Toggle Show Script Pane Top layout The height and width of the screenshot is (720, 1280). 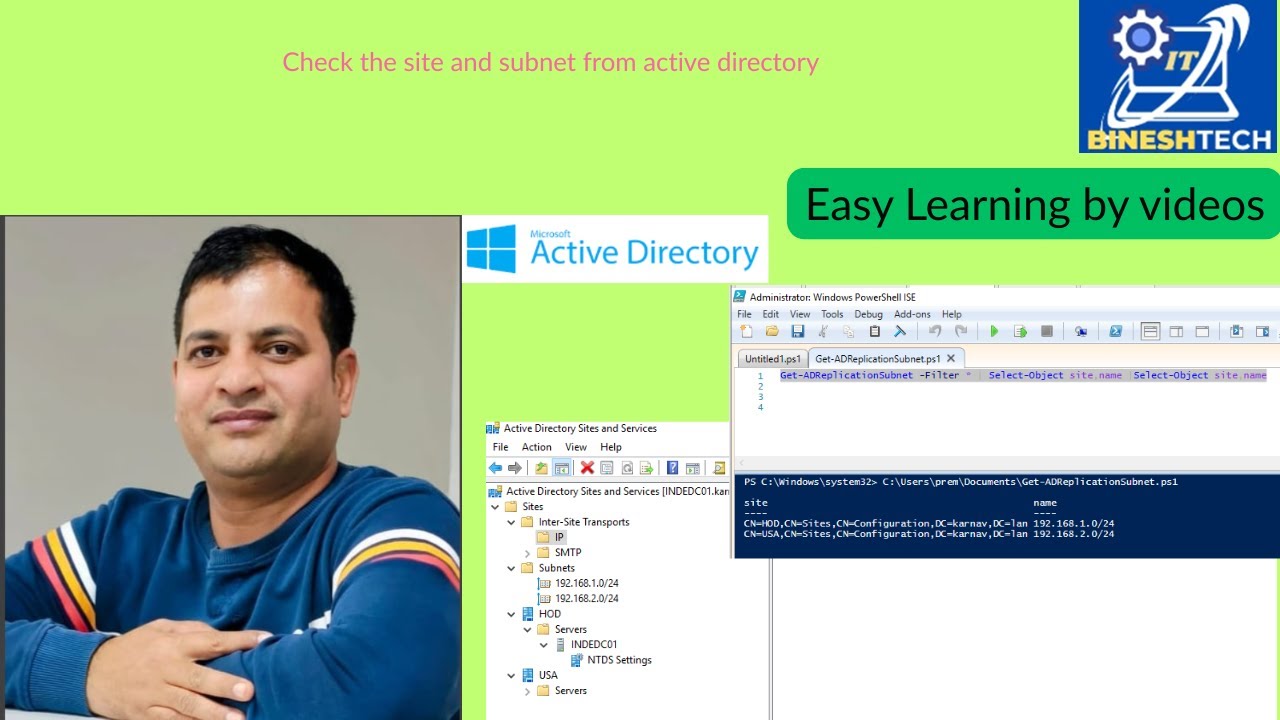[x=1150, y=331]
